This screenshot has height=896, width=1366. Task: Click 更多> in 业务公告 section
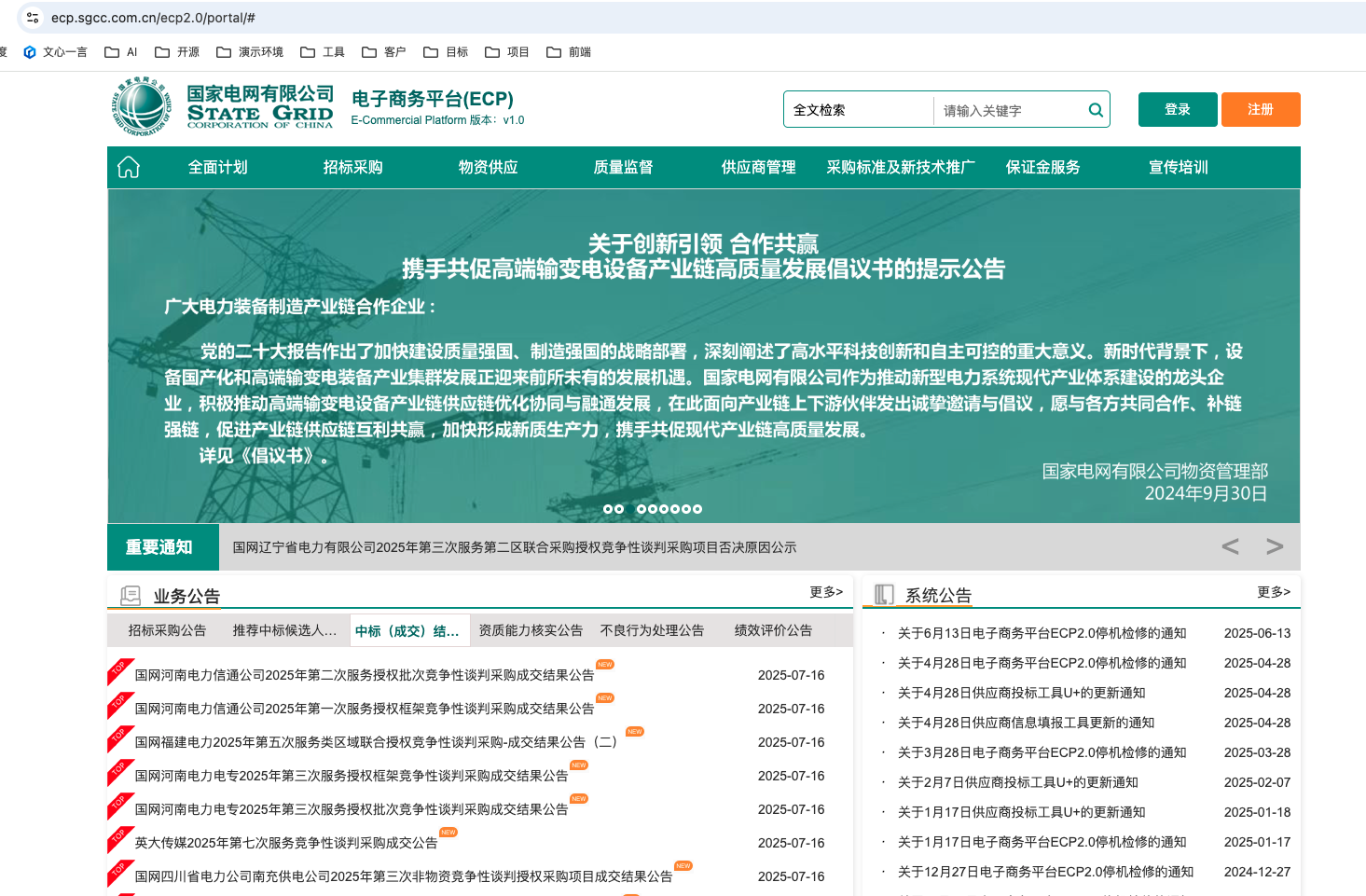(x=826, y=592)
